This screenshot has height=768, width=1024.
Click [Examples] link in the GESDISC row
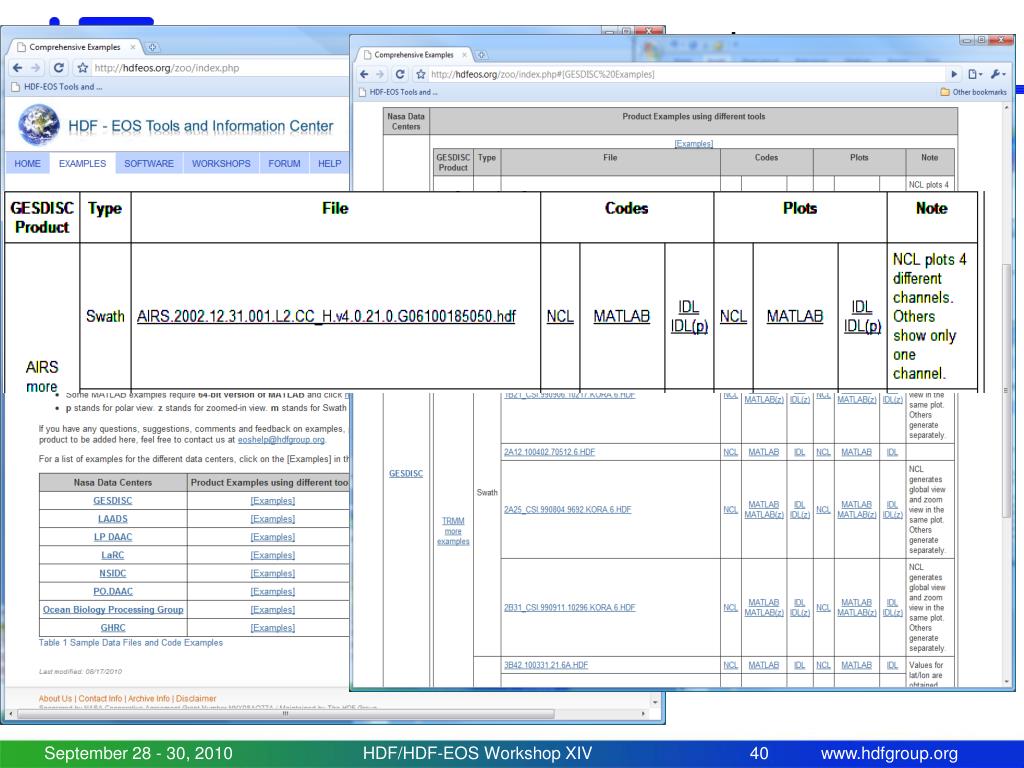(272, 501)
